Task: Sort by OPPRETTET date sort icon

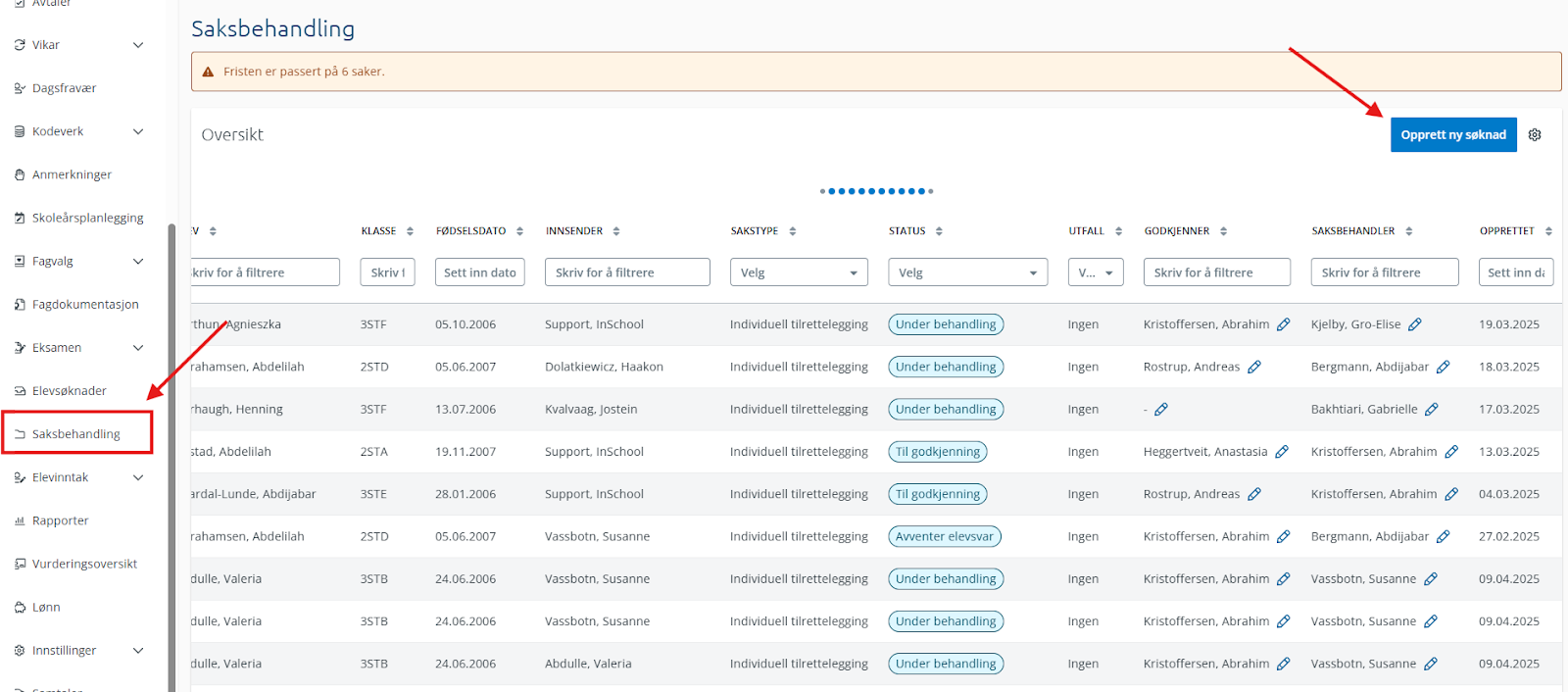Action: pos(1548,231)
